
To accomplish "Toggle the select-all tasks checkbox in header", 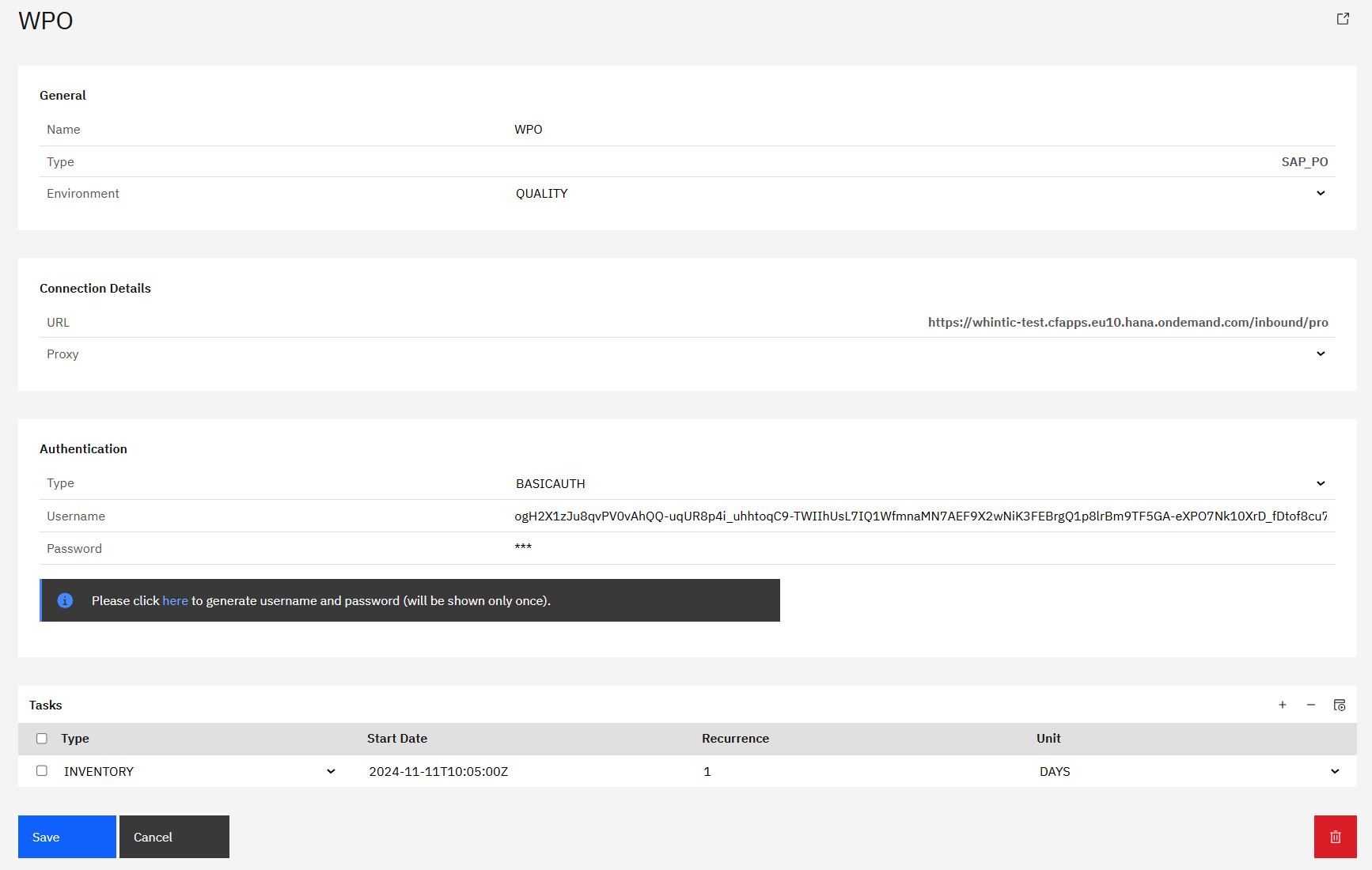I will pyautogui.click(x=42, y=739).
